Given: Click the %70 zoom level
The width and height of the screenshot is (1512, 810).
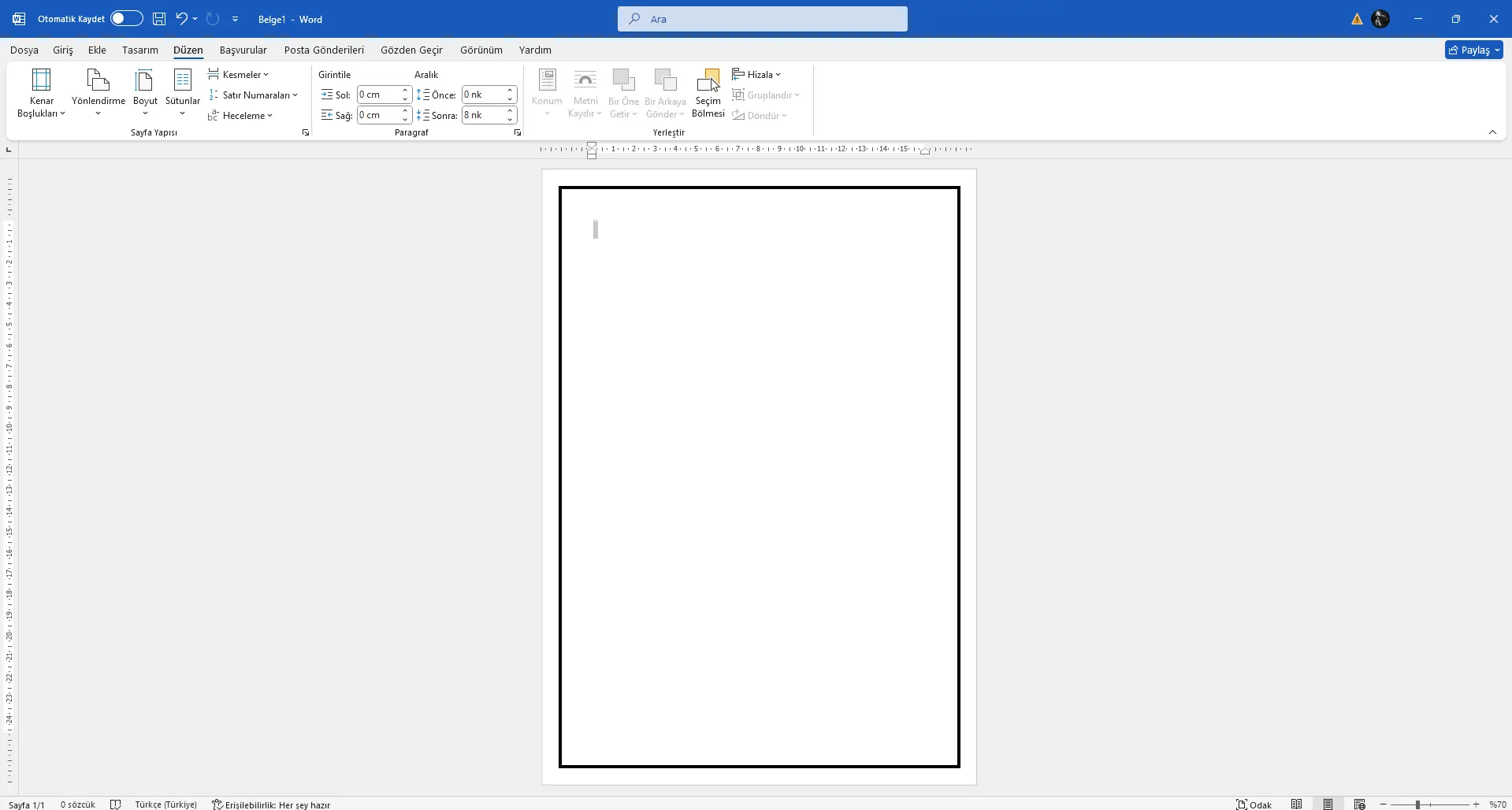Looking at the screenshot, I should click(1498, 804).
